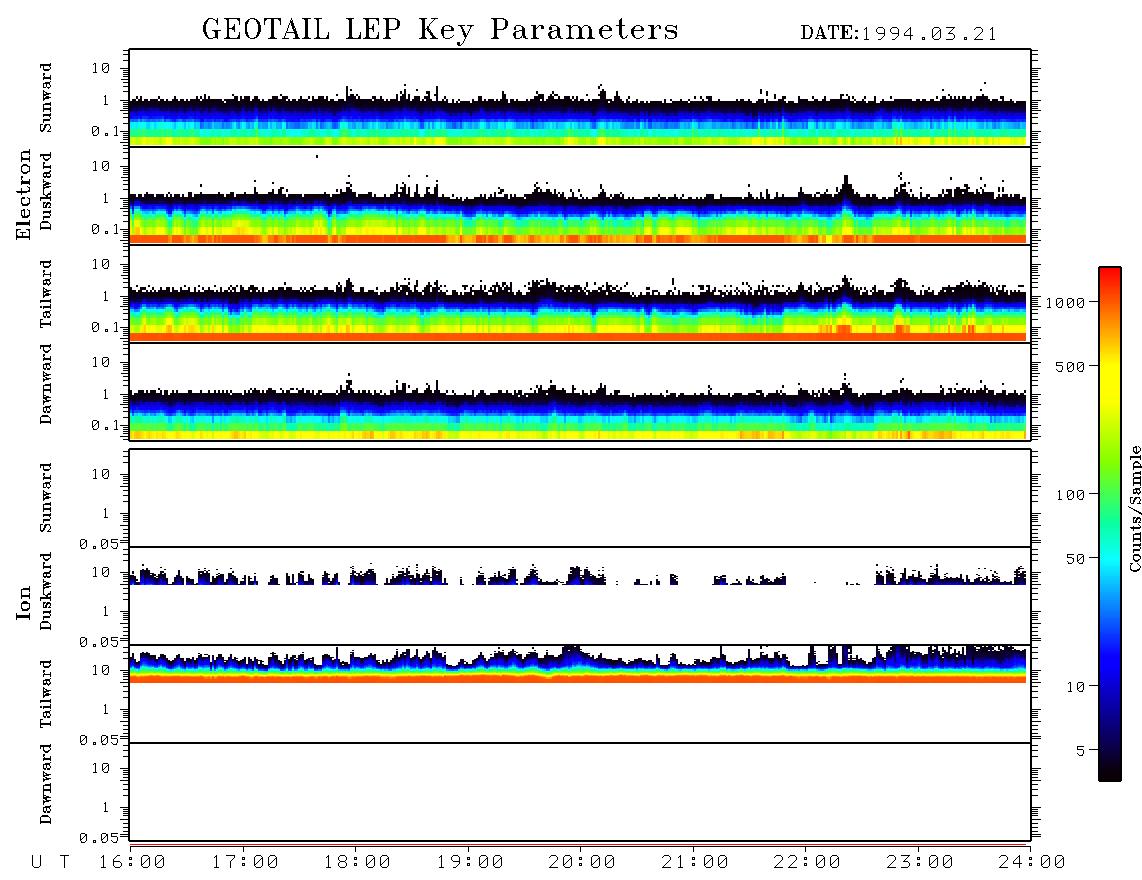Click the 19:00 time tick label
This screenshot has height=880, width=1142.
470,862
